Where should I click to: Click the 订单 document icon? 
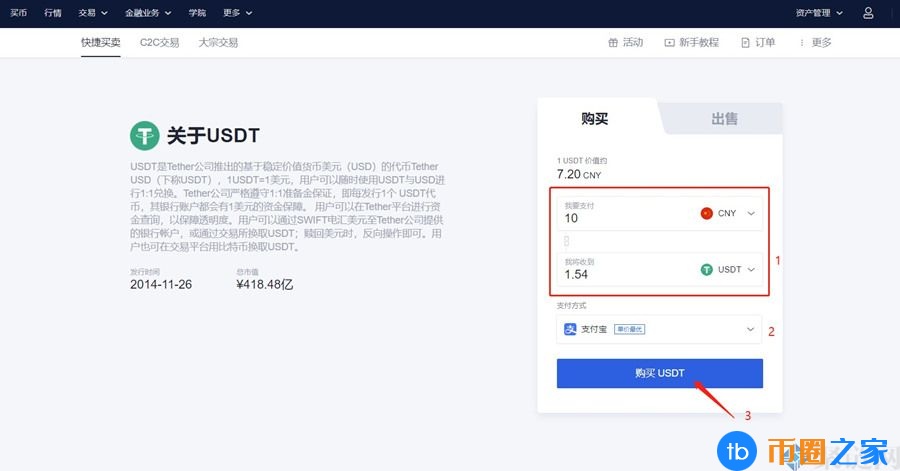(x=745, y=43)
